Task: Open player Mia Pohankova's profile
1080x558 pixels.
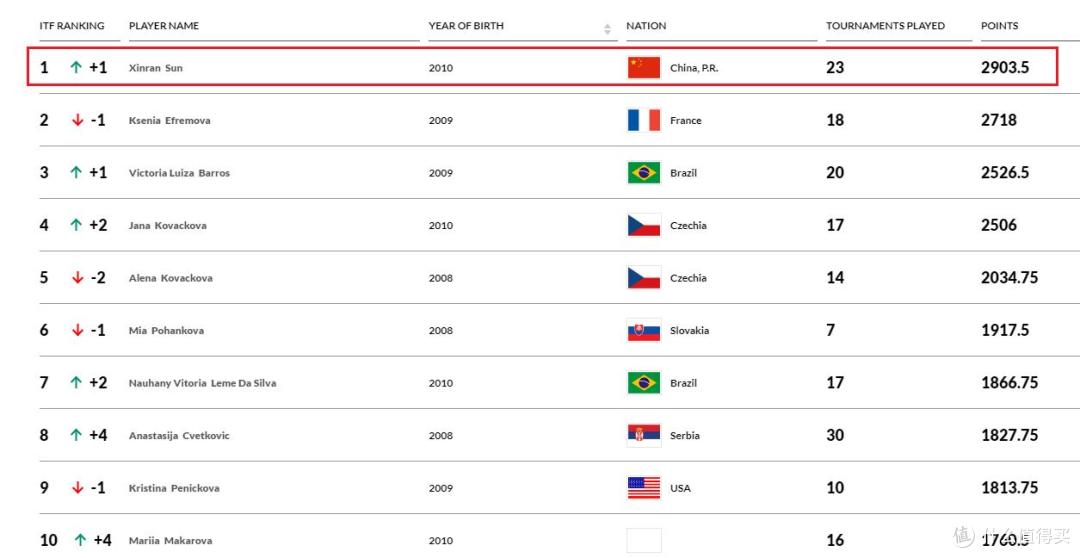Action: pyautogui.click(x=166, y=331)
